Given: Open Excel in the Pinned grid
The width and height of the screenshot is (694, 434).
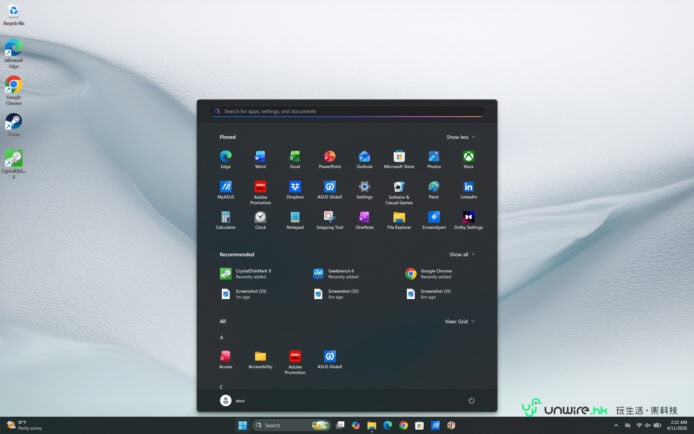Looking at the screenshot, I should (x=295, y=159).
